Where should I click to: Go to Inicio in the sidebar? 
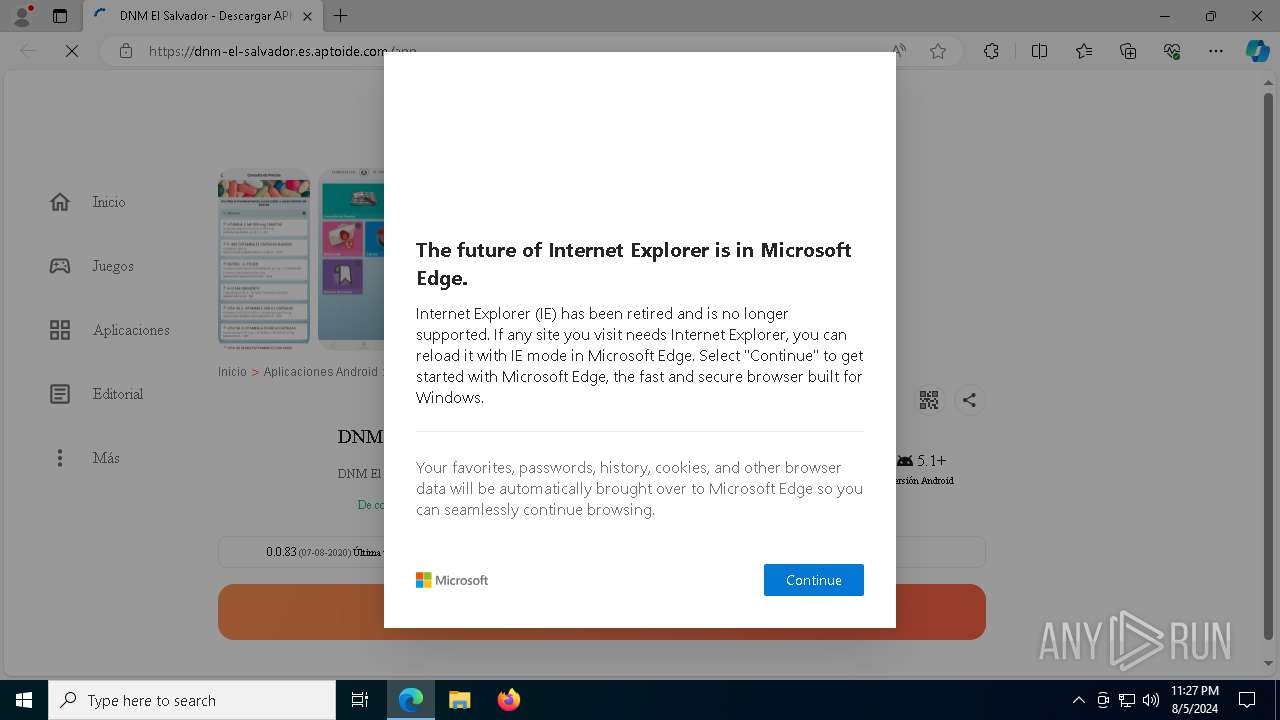click(x=109, y=202)
